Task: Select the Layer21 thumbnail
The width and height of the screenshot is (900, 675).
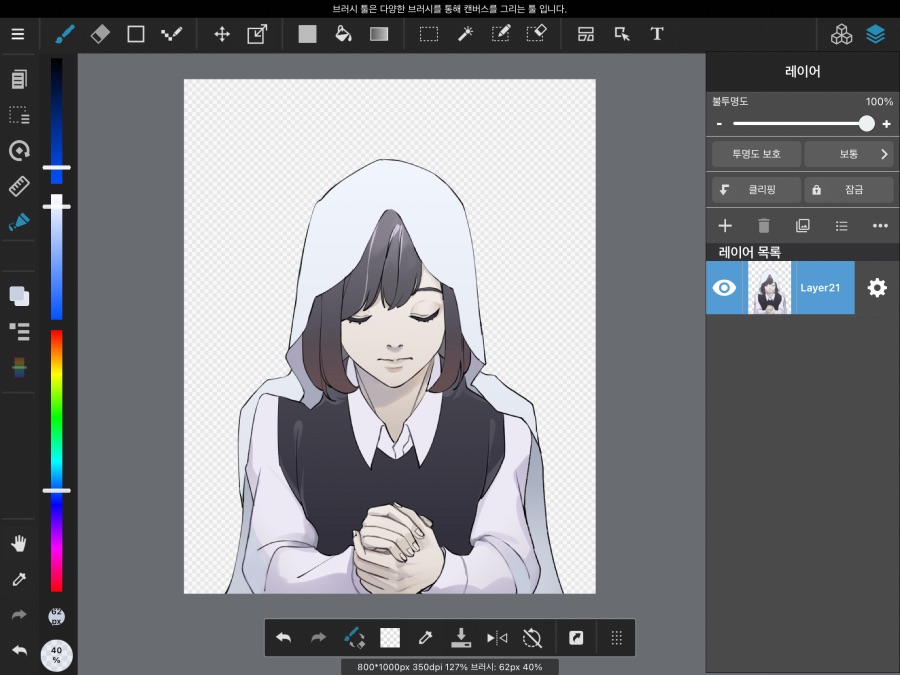Action: pyautogui.click(x=769, y=287)
